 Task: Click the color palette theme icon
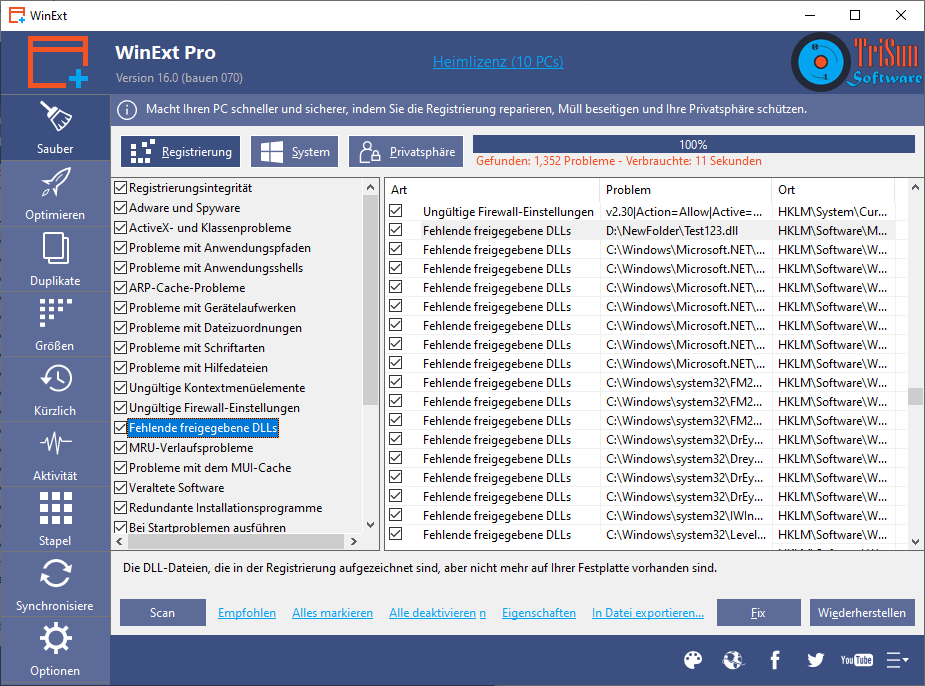tap(693, 659)
